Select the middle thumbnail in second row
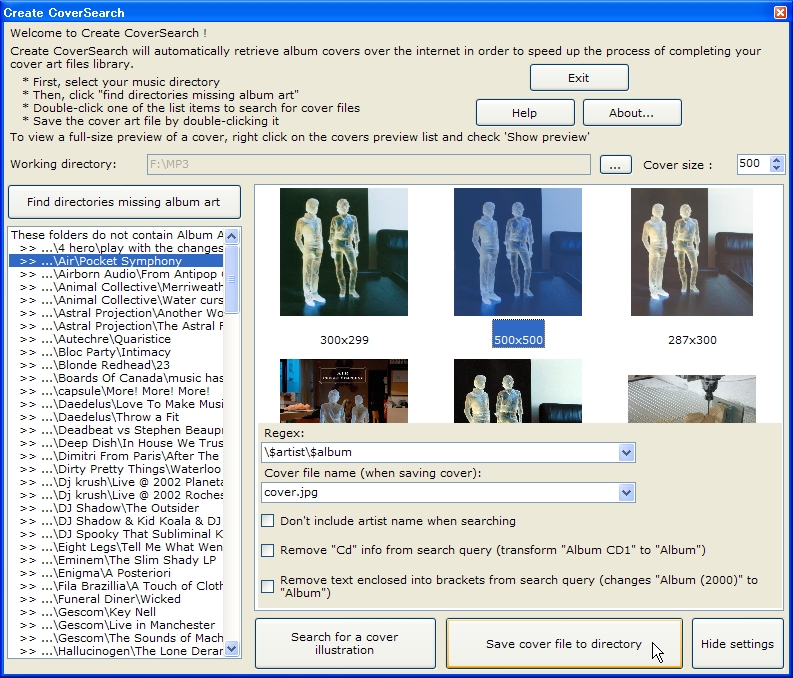Screen dimensions: 793x678 tap(518, 391)
